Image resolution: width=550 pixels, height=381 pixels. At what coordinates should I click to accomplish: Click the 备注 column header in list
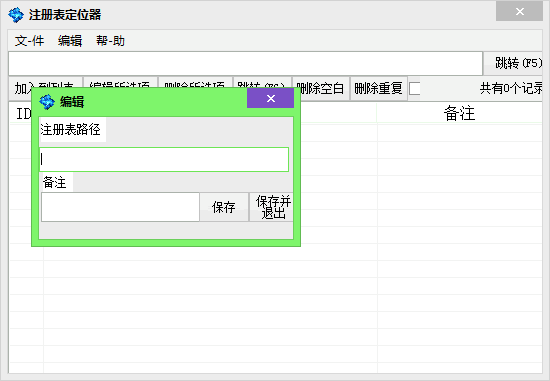point(459,113)
